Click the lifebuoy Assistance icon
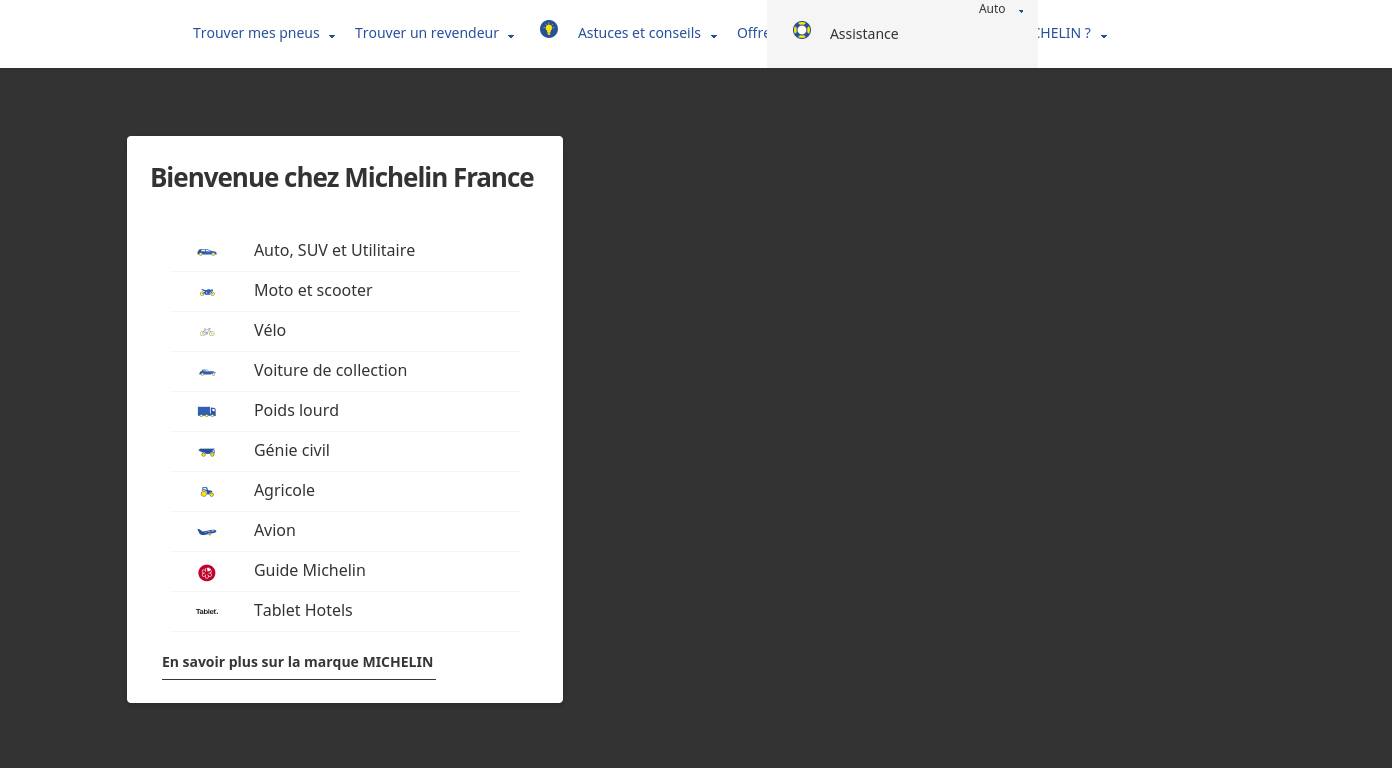This screenshot has height=768, width=1392. (x=802, y=30)
